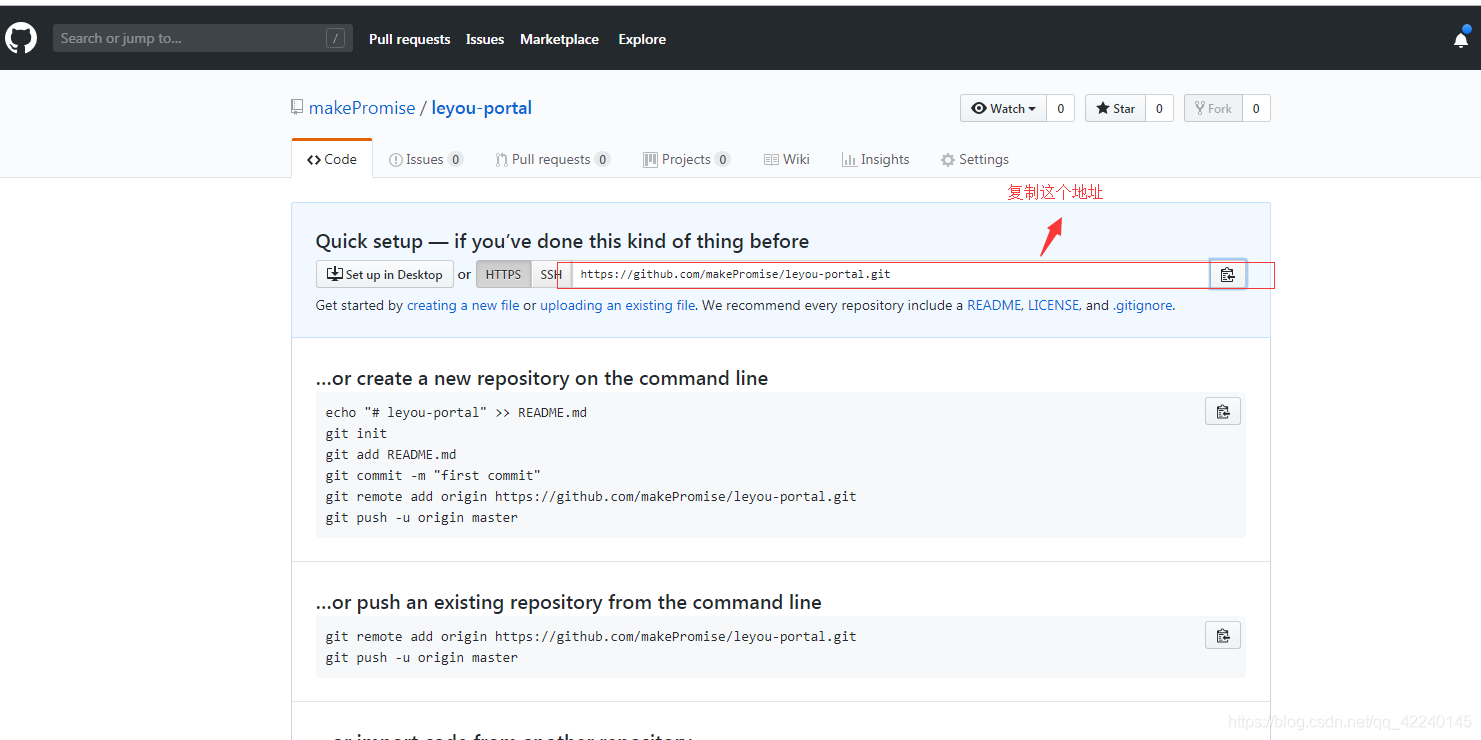Follow the .gitignore link

(1143, 305)
